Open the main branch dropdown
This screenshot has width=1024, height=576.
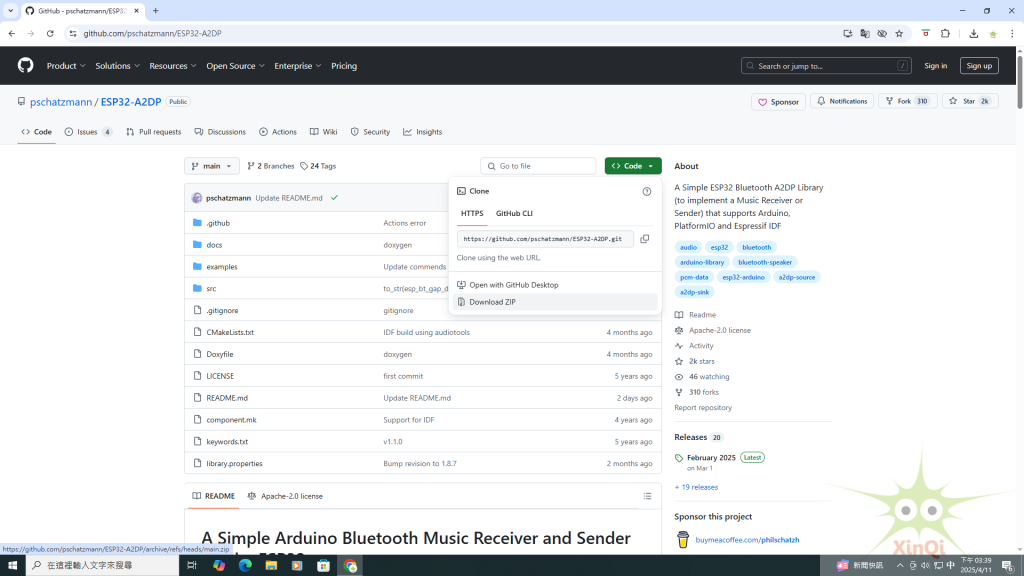click(212, 166)
